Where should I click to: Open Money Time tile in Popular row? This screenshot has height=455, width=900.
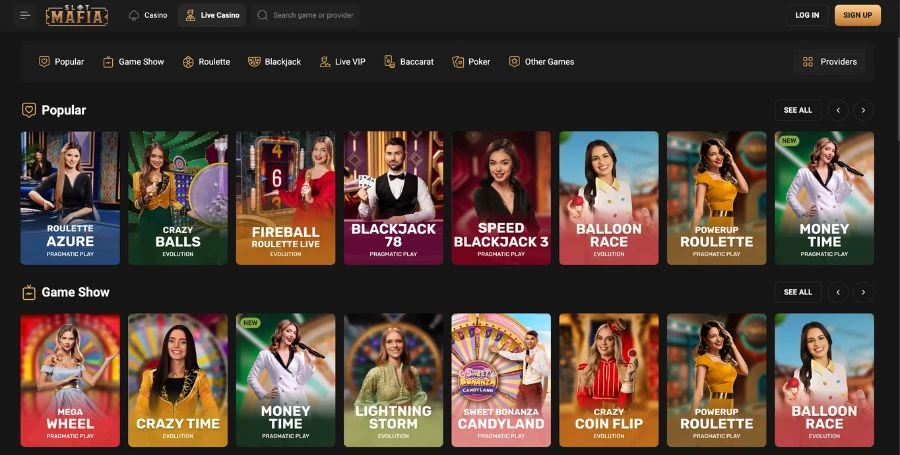click(824, 198)
